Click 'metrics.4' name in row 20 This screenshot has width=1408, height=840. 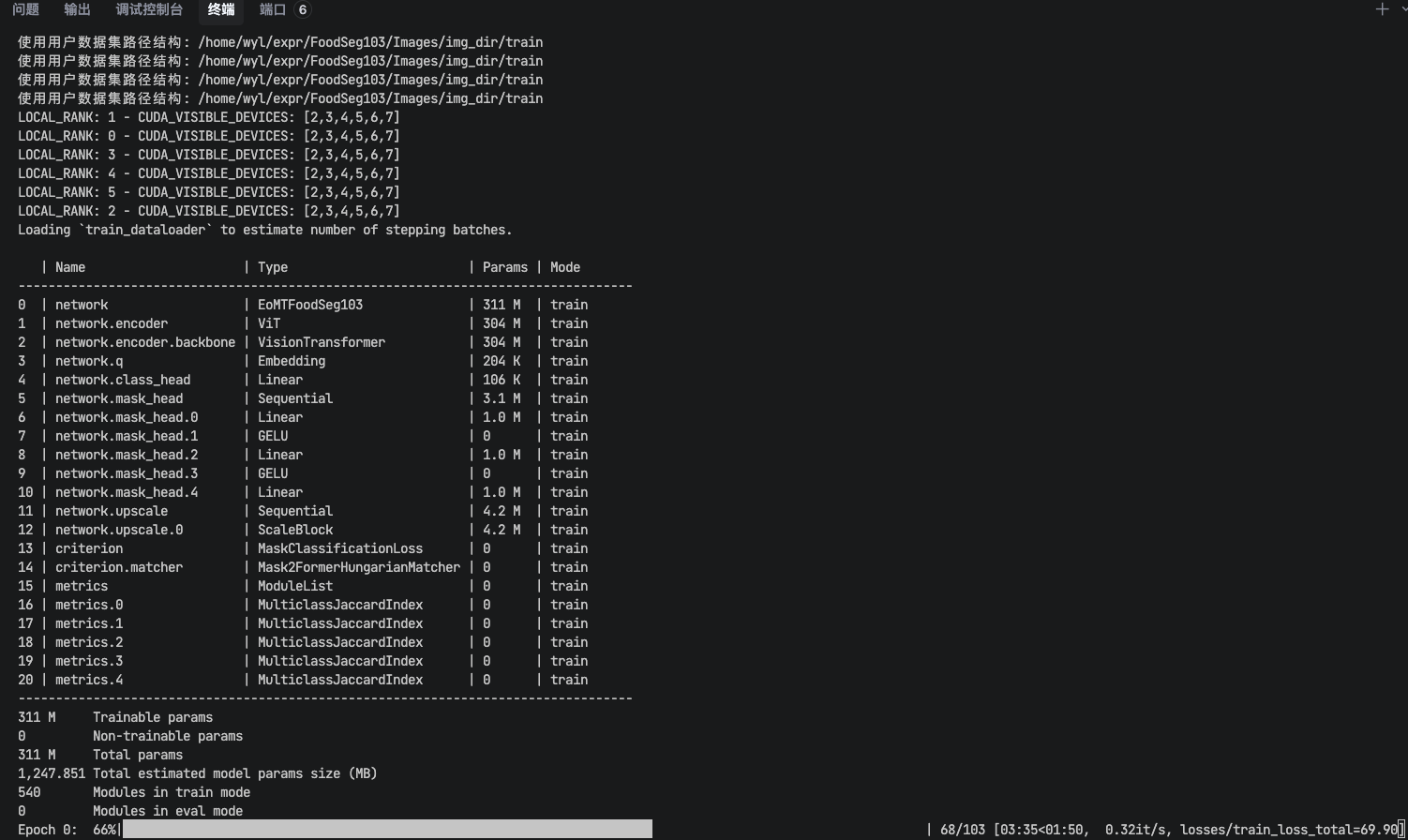coord(89,680)
